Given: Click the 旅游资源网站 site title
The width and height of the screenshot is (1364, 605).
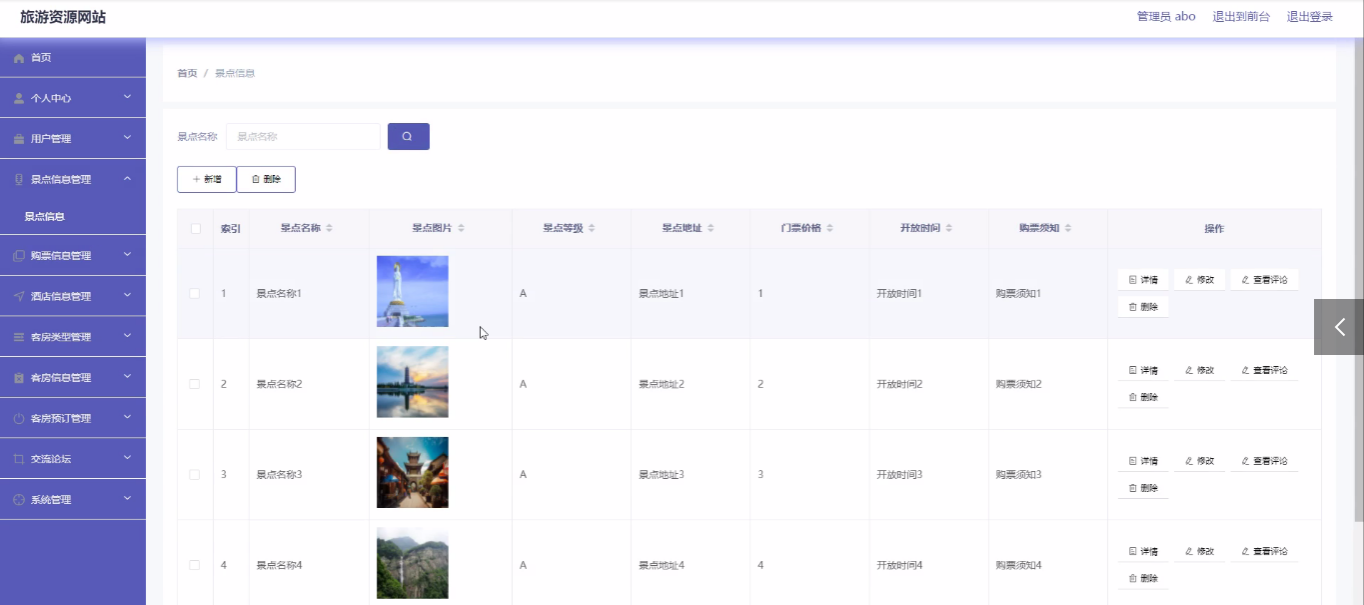Looking at the screenshot, I should [x=63, y=17].
